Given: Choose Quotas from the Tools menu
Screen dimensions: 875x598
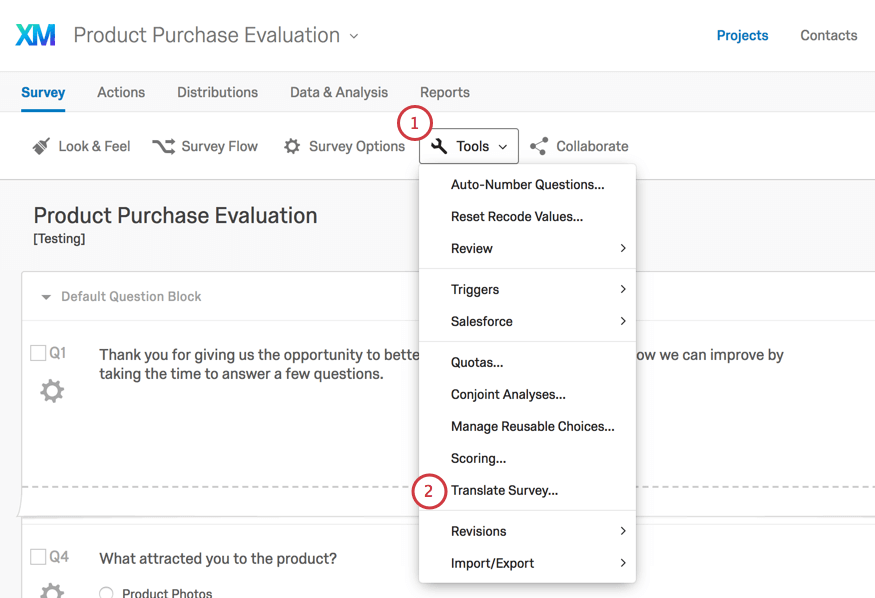Looking at the screenshot, I should pos(477,362).
